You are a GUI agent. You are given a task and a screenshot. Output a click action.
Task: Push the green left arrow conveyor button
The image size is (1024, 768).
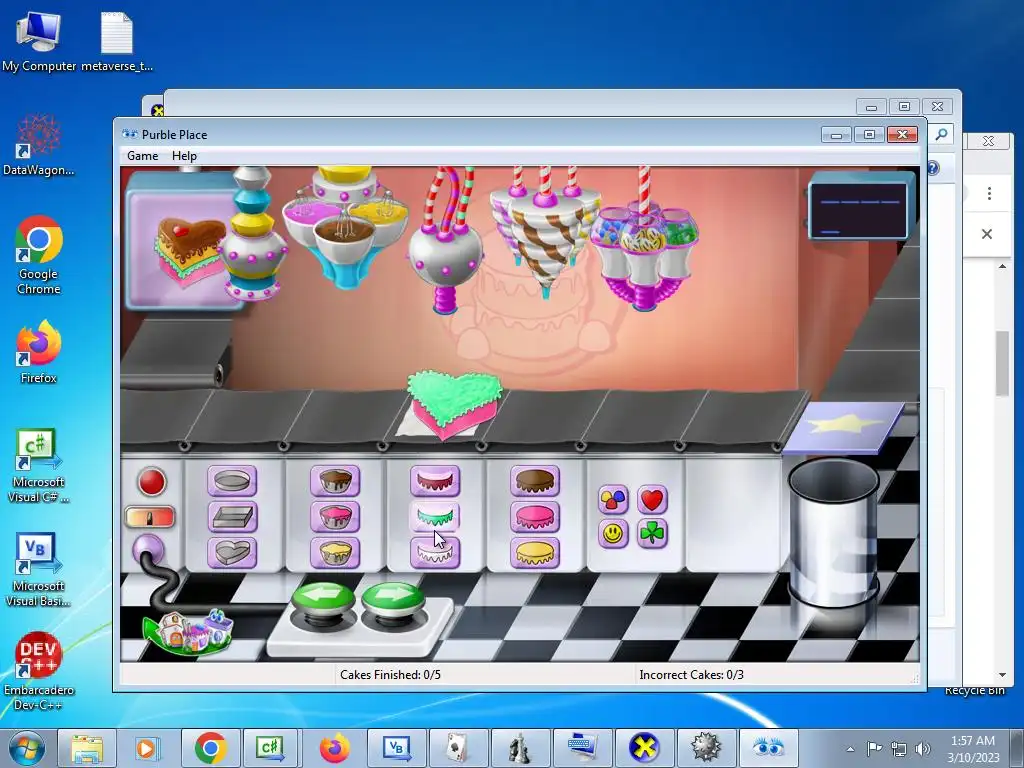pos(323,600)
